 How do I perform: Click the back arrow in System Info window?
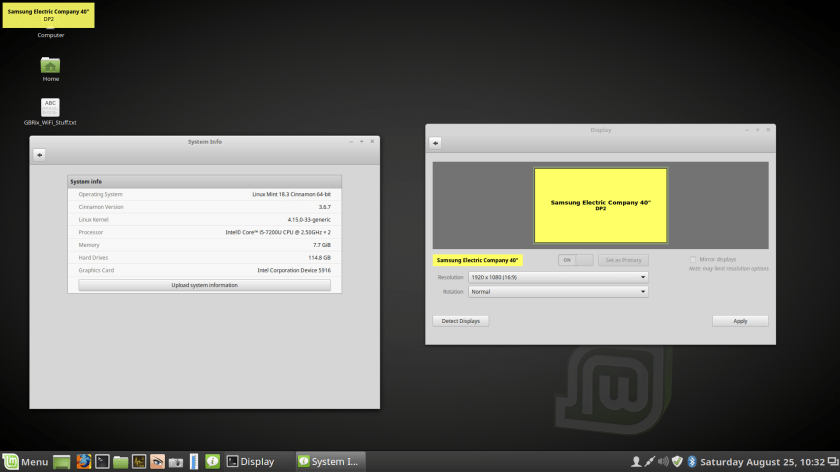click(x=40, y=155)
